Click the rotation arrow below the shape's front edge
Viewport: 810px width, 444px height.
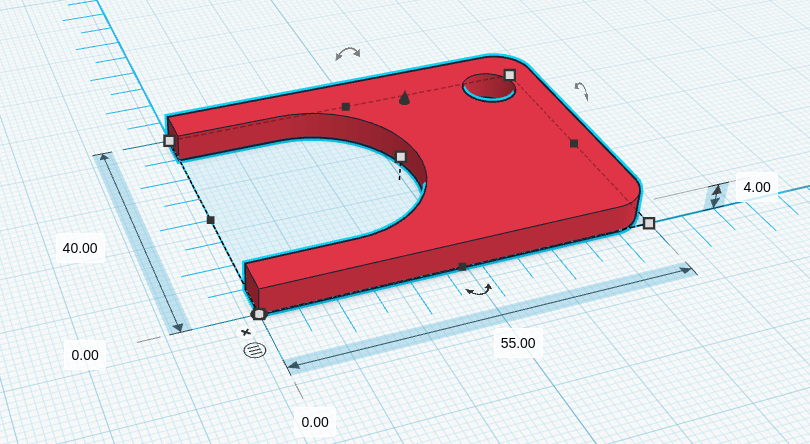coord(479,289)
